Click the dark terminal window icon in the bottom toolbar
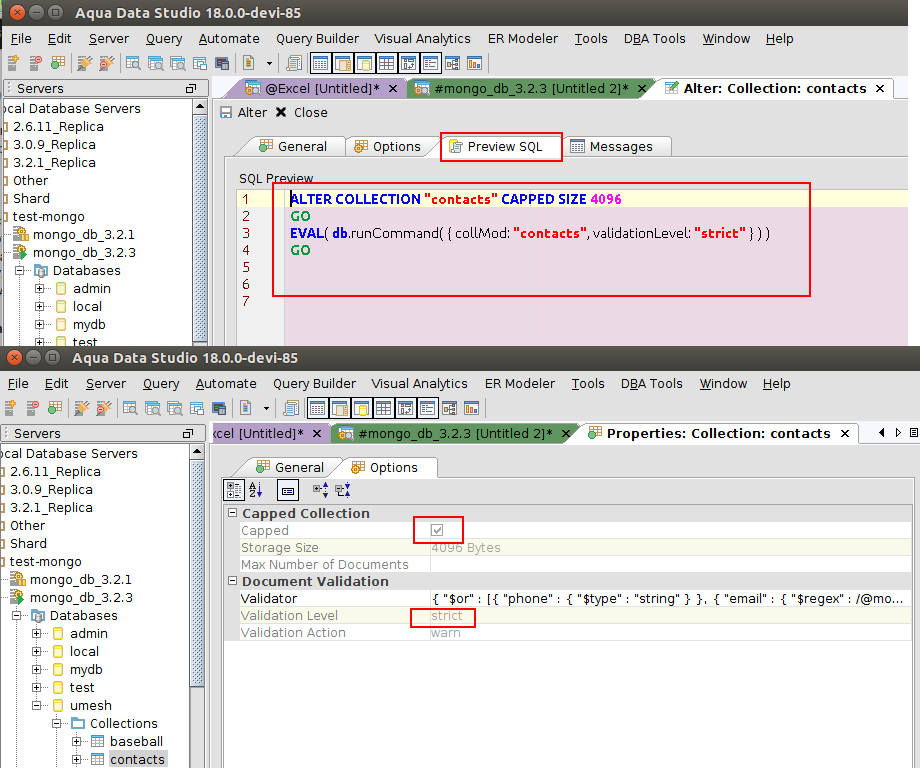Image resolution: width=920 pixels, height=768 pixels. (x=219, y=408)
